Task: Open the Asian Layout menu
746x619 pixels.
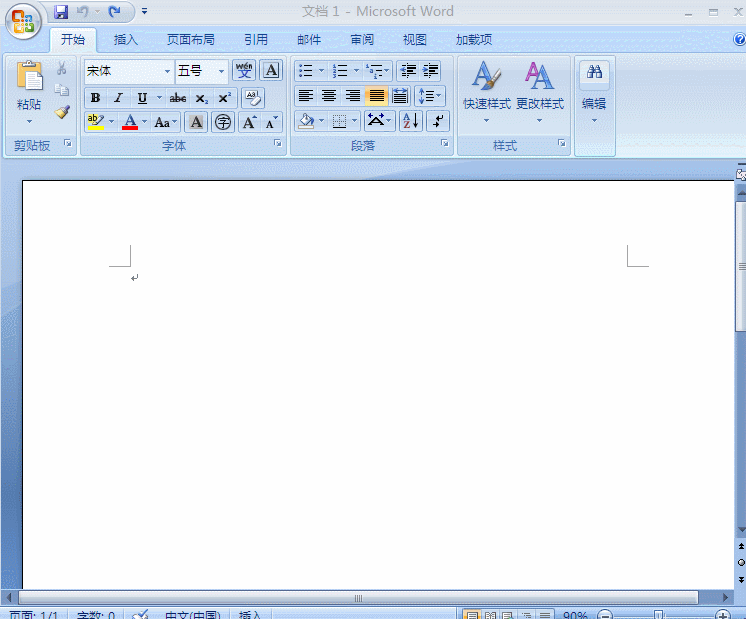Action: [x=379, y=121]
